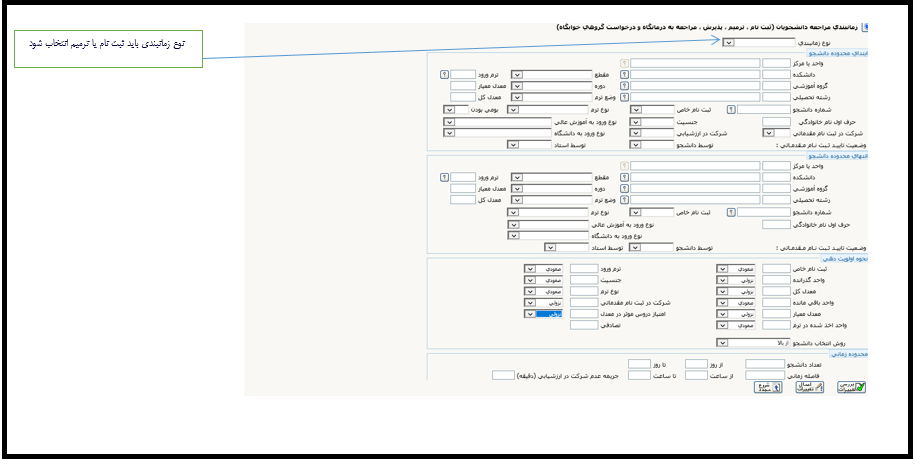
Task: Click the بررسی تغییرات check-changes button
Action: (851, 387)
